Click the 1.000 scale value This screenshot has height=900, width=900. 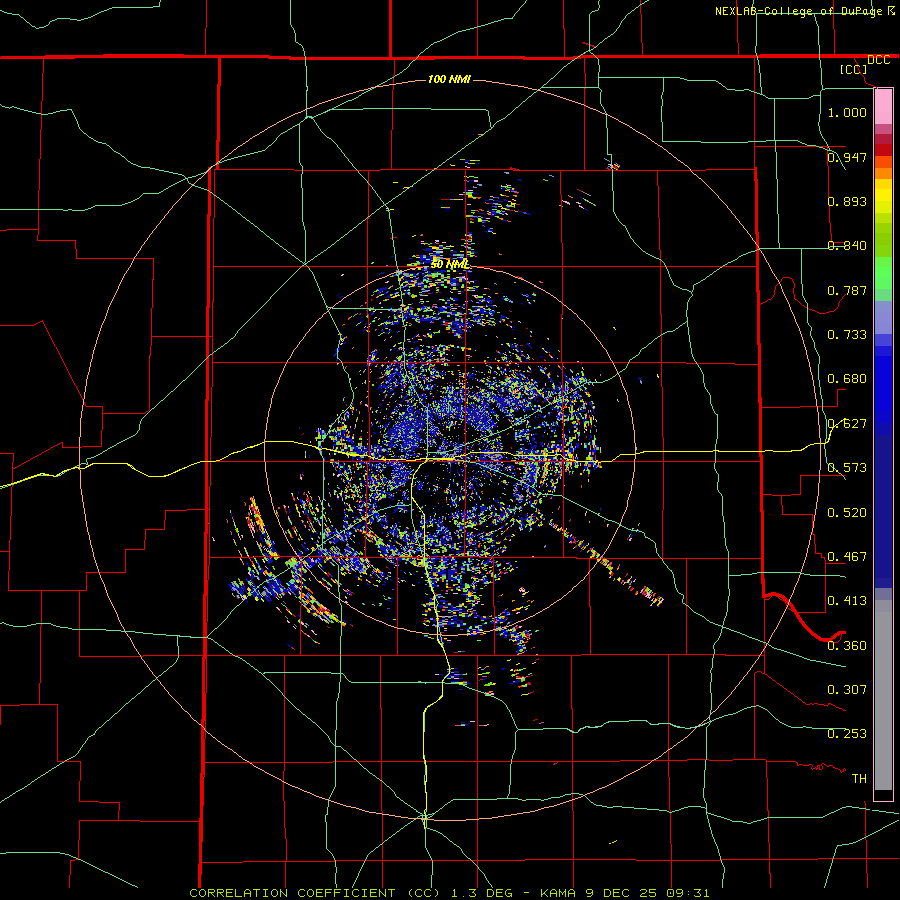847,113
